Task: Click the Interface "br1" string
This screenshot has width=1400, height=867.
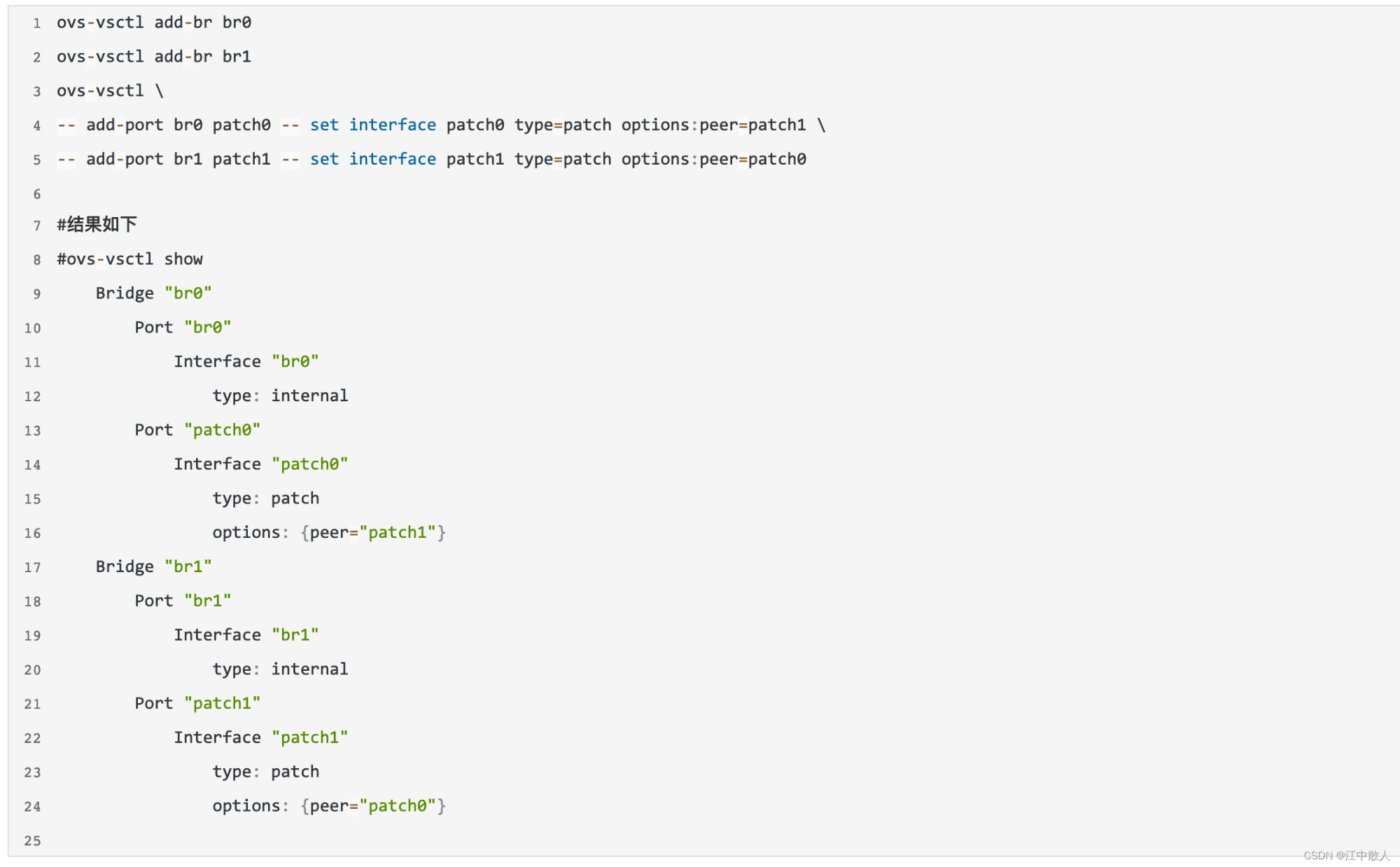Action: (295, 635)
